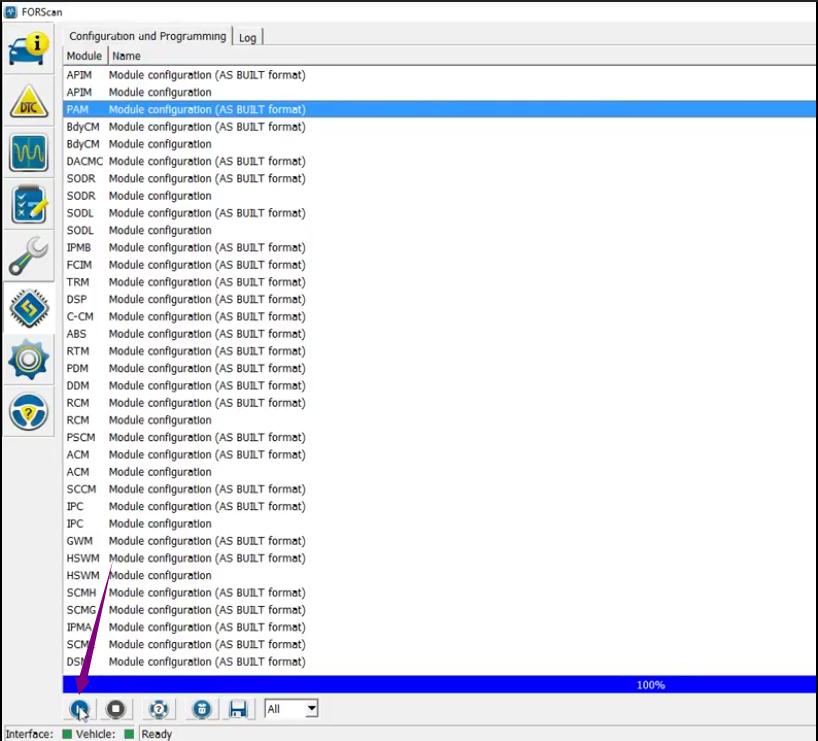The height and width of the screenshot is (741, 818).
Task: Select BdyCM row with AS BUILT format
Action: pyautogui.click(x=440, y=126)
